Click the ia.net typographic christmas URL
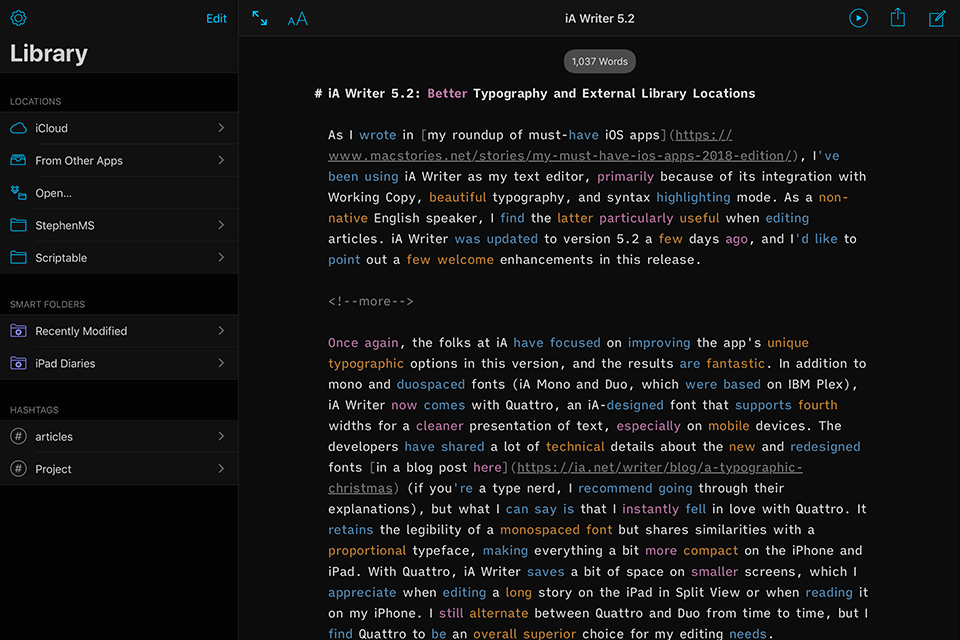 pos(659,467)
